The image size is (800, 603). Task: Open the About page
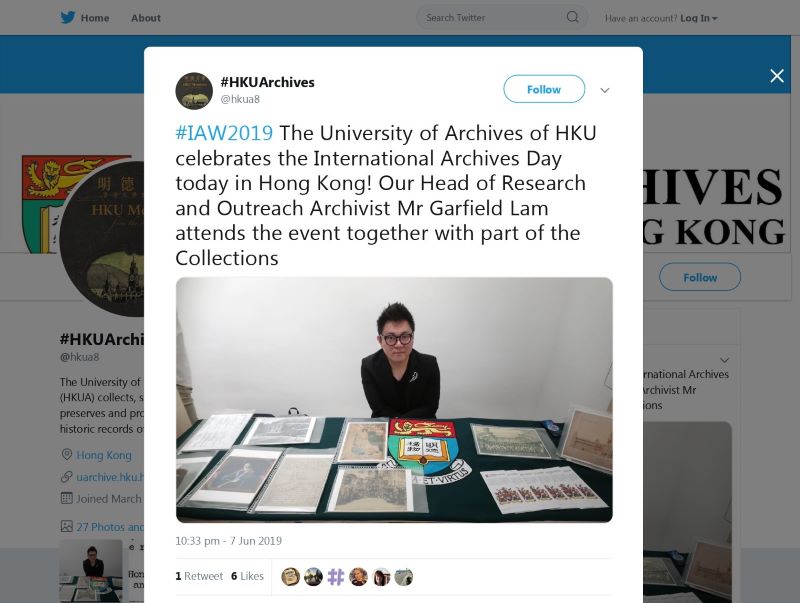point(146,18)
